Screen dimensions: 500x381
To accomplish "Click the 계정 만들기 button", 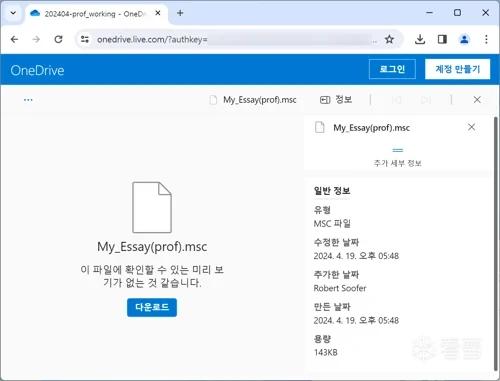I will pyautogui.click(x=457, y=69).
